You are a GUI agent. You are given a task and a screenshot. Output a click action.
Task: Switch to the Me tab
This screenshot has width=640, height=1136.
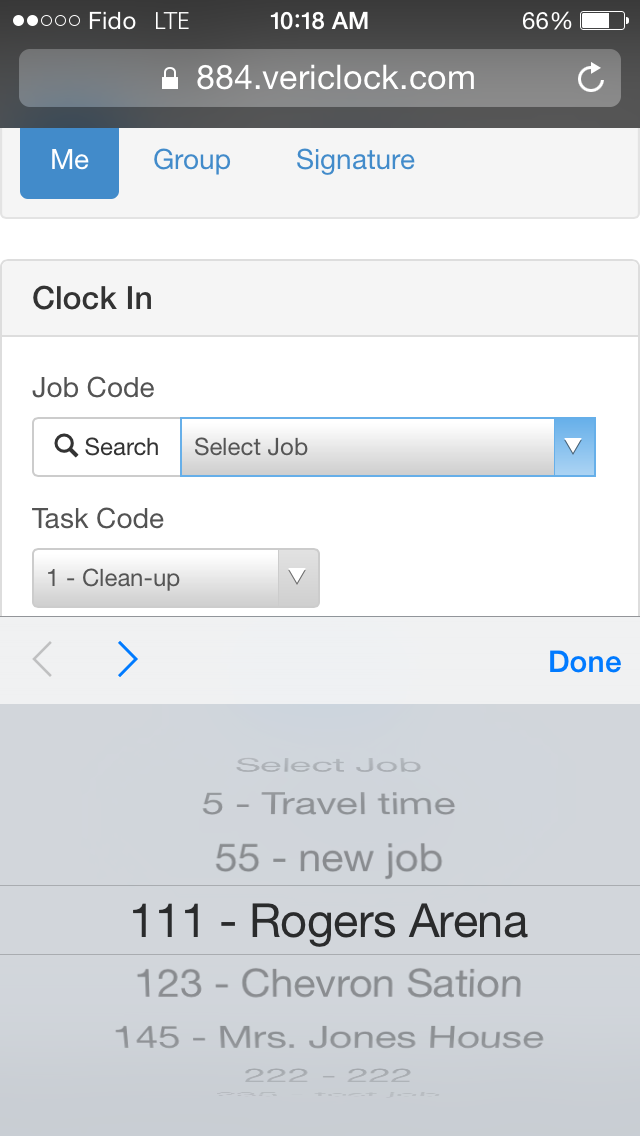70,160
